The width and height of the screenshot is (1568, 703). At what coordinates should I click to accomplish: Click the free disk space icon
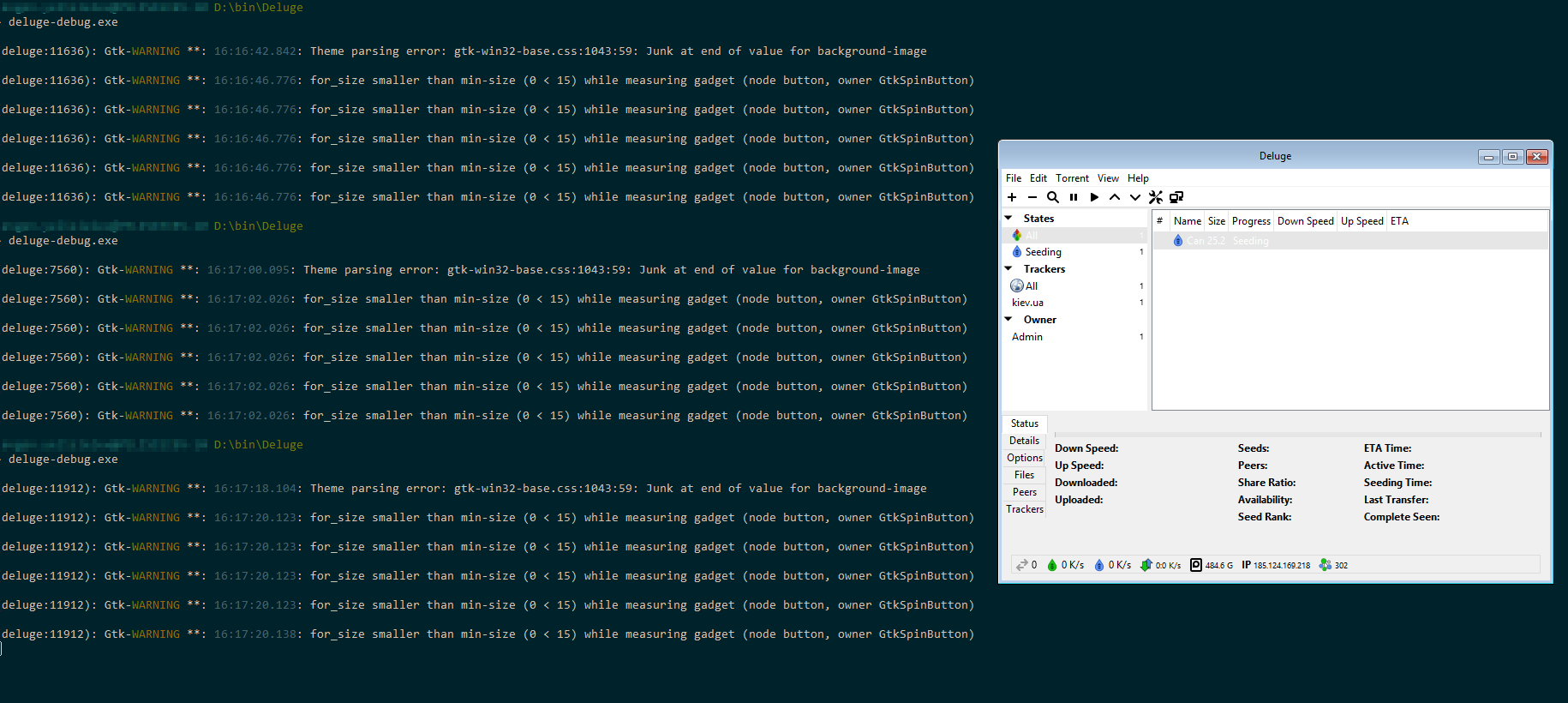click(x=1196, y=565)
